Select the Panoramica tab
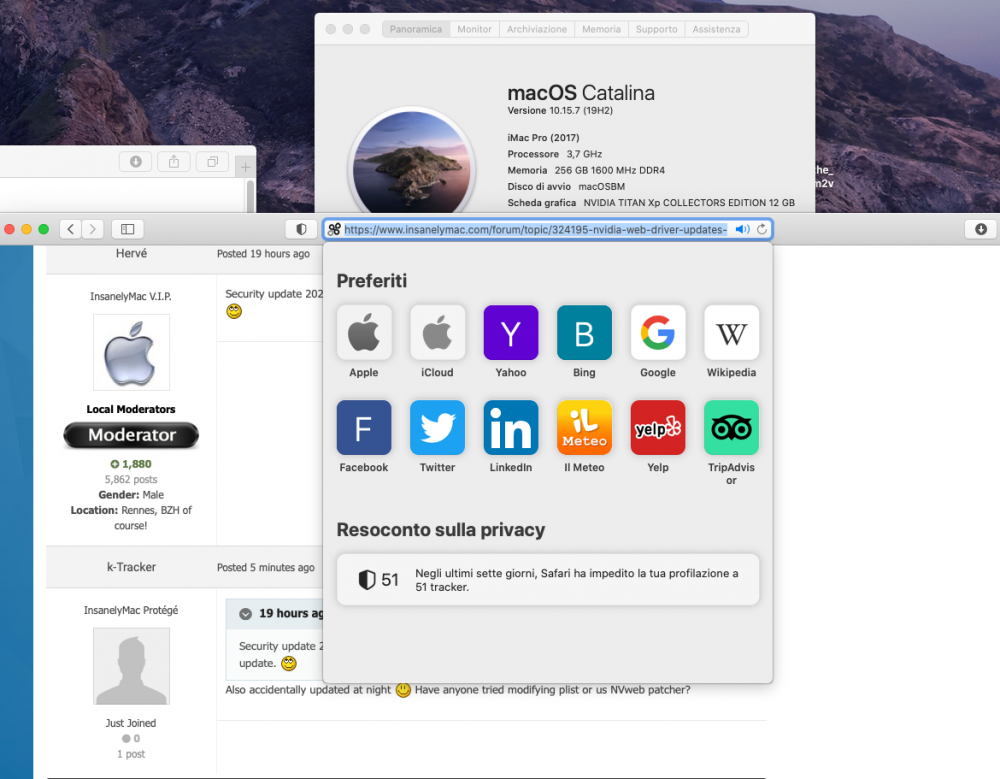 416,29
